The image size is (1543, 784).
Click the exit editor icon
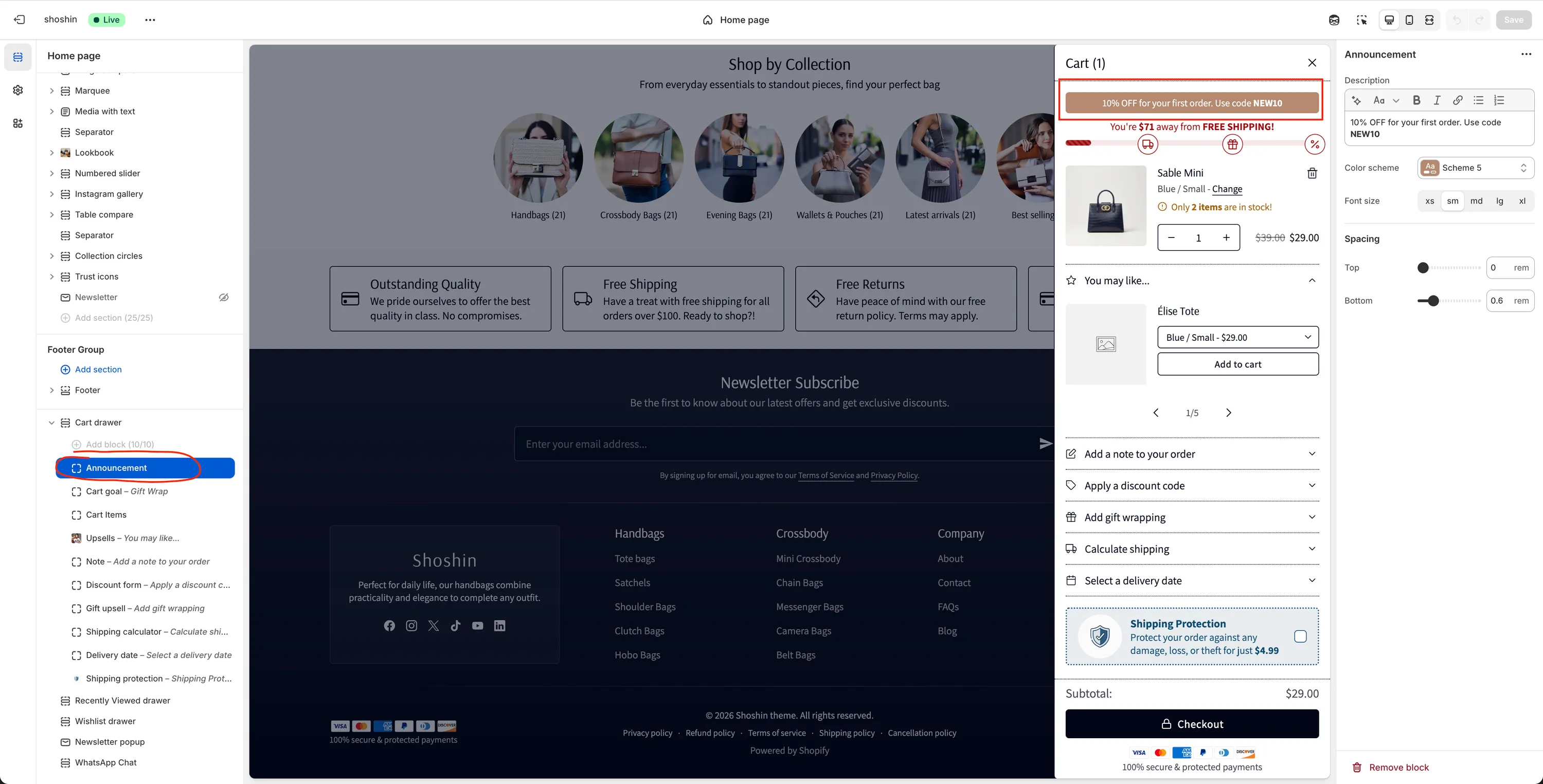coord(19,20)
